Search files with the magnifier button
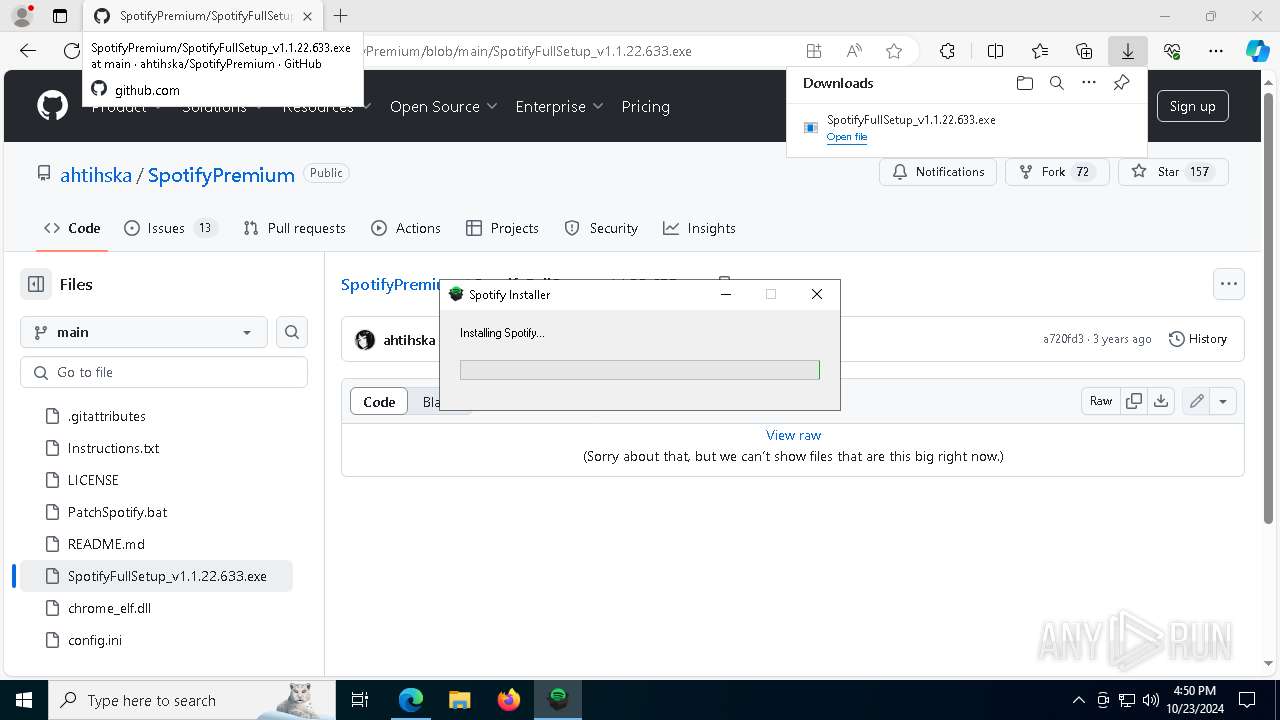This screenshot has height=720, width=1280. [x=292, y=332]
